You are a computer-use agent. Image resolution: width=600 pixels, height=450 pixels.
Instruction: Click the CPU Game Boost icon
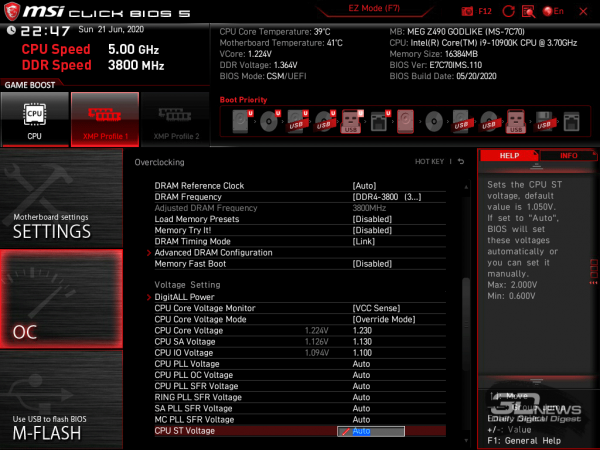[x=34, y=119]
